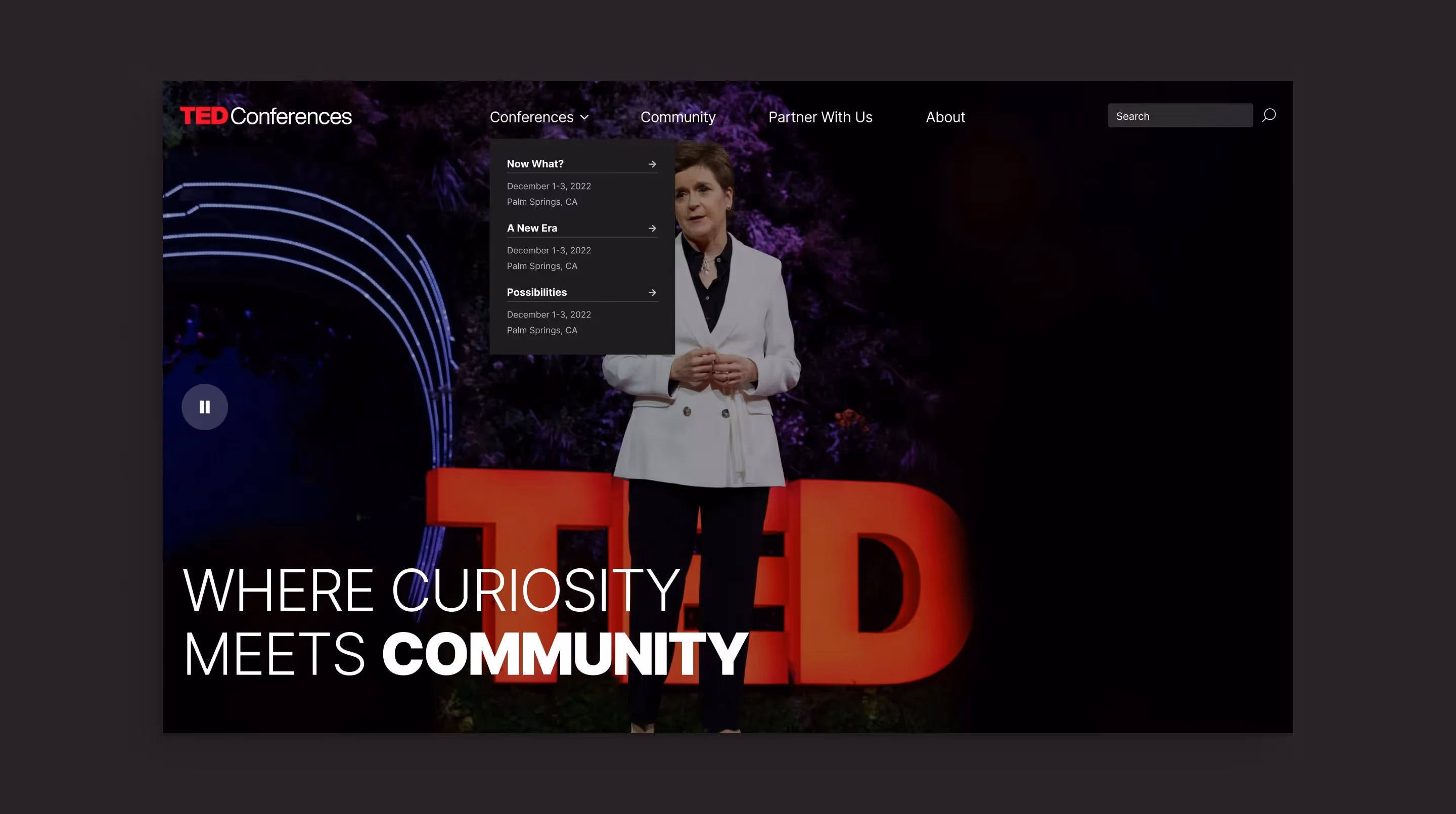Click arrow icon next to A New Era
This screenshot has height=814, width=1456.
click(x=652, y=229)
